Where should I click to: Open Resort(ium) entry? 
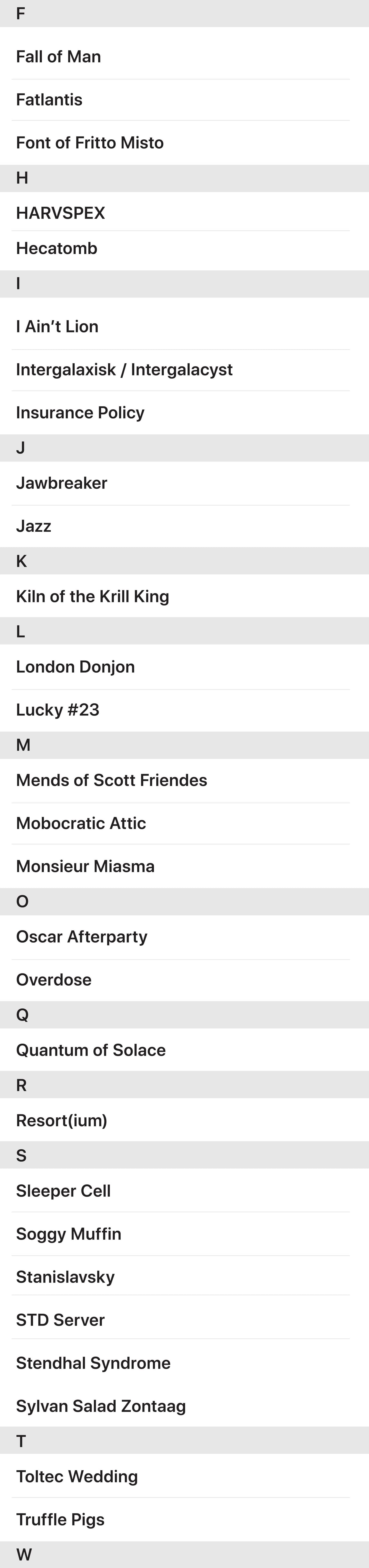click(x=61, y=1121)
